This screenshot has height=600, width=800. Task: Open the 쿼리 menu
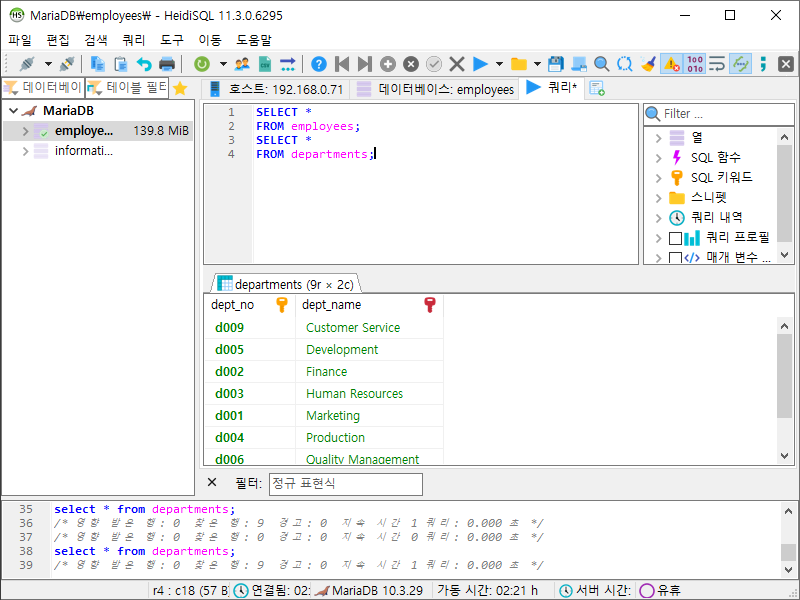(x=134, y=40)
